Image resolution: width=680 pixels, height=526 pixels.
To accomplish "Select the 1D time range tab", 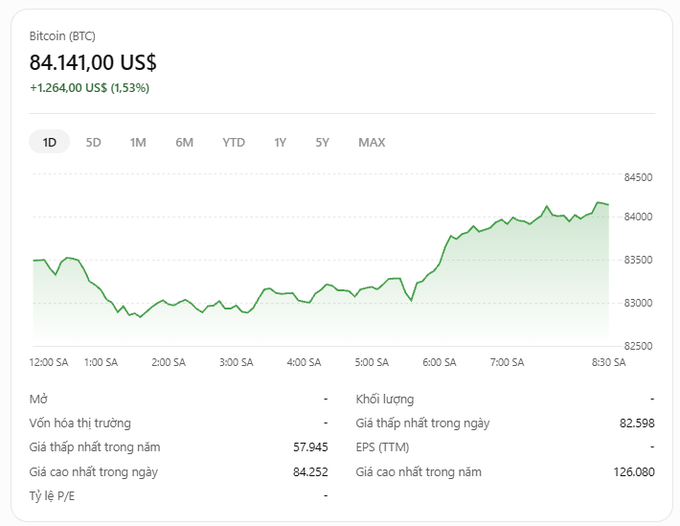I will 49,142.
